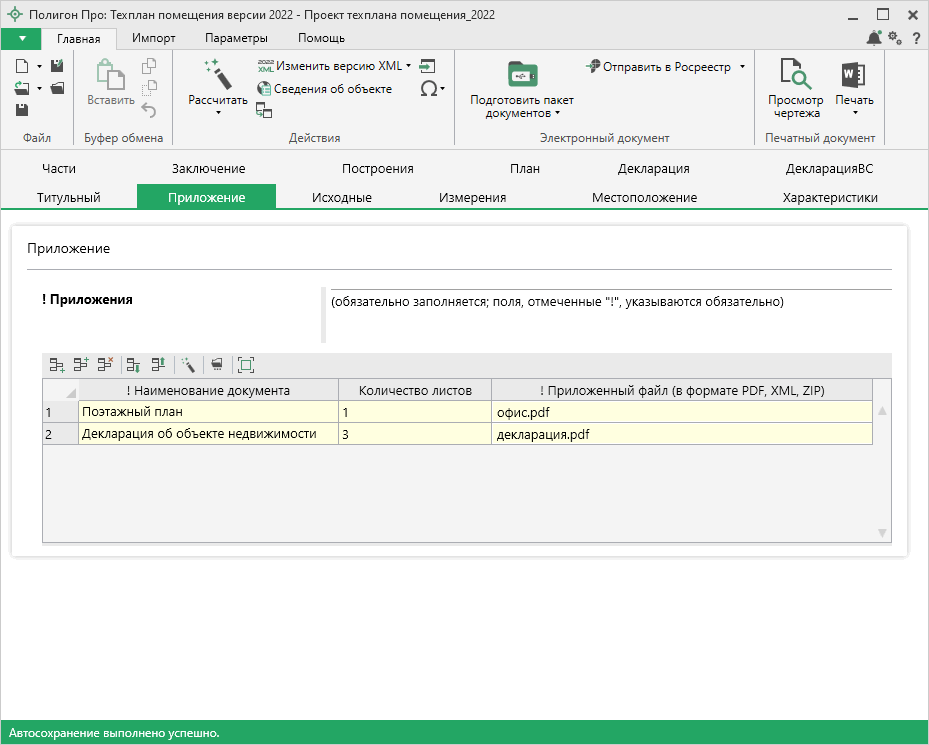This screenshot has width=929, height=745.
Task: Open notifications bell icon
Action: coord(874,38)
